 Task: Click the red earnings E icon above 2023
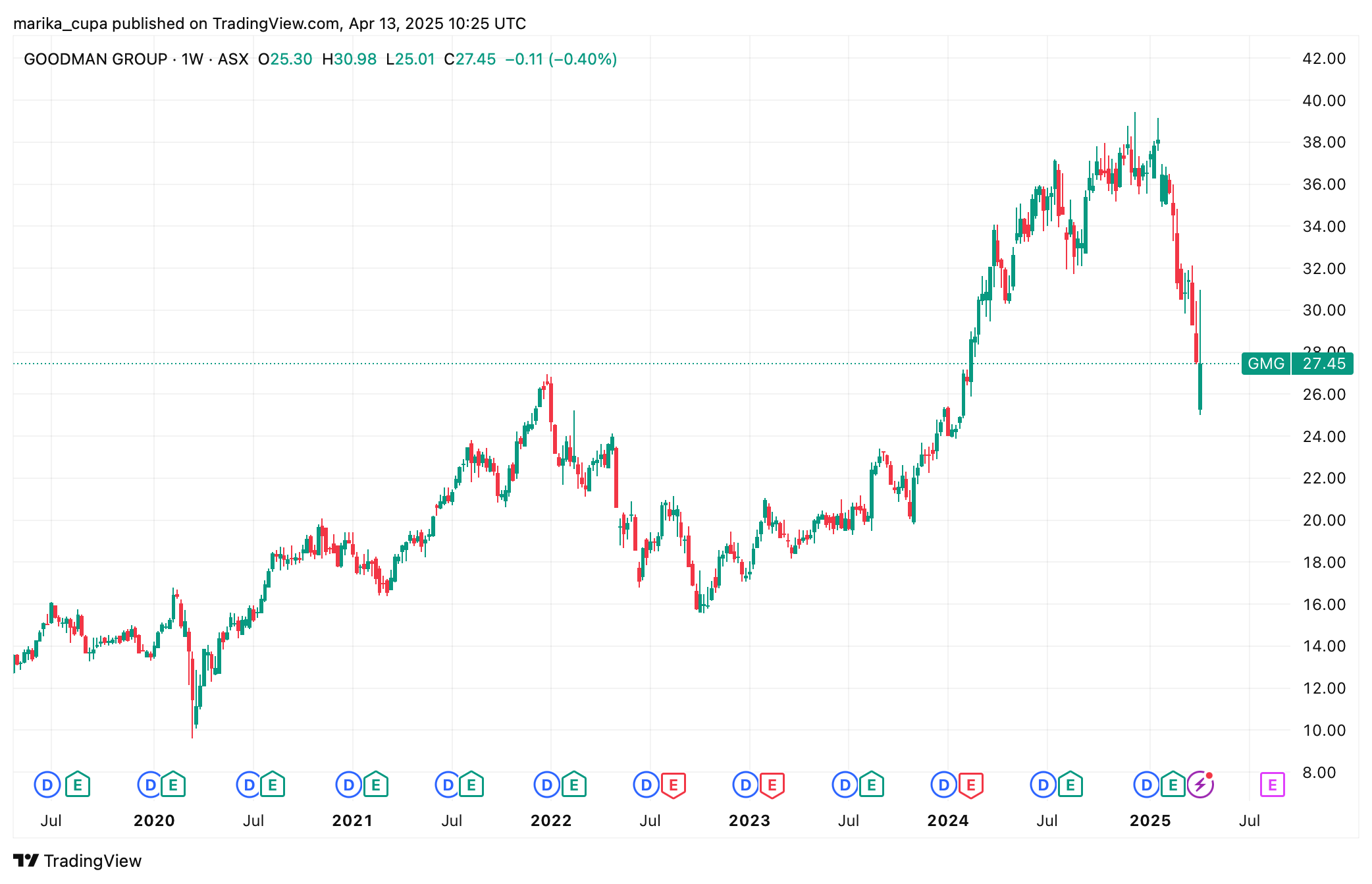pyautogui.click(x=772, y=785)
